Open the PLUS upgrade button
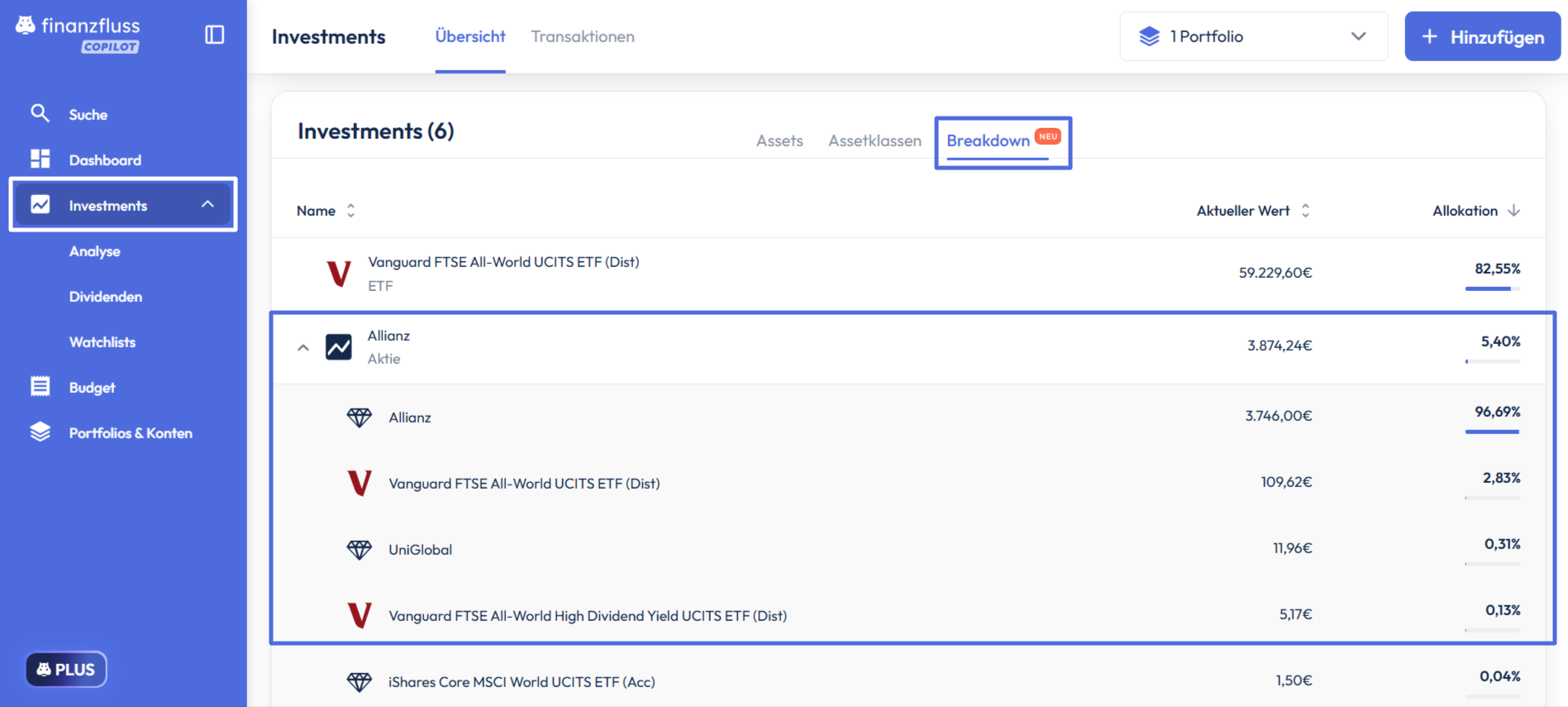This screenshot has width=1568, height=707. tap(66, 669)
